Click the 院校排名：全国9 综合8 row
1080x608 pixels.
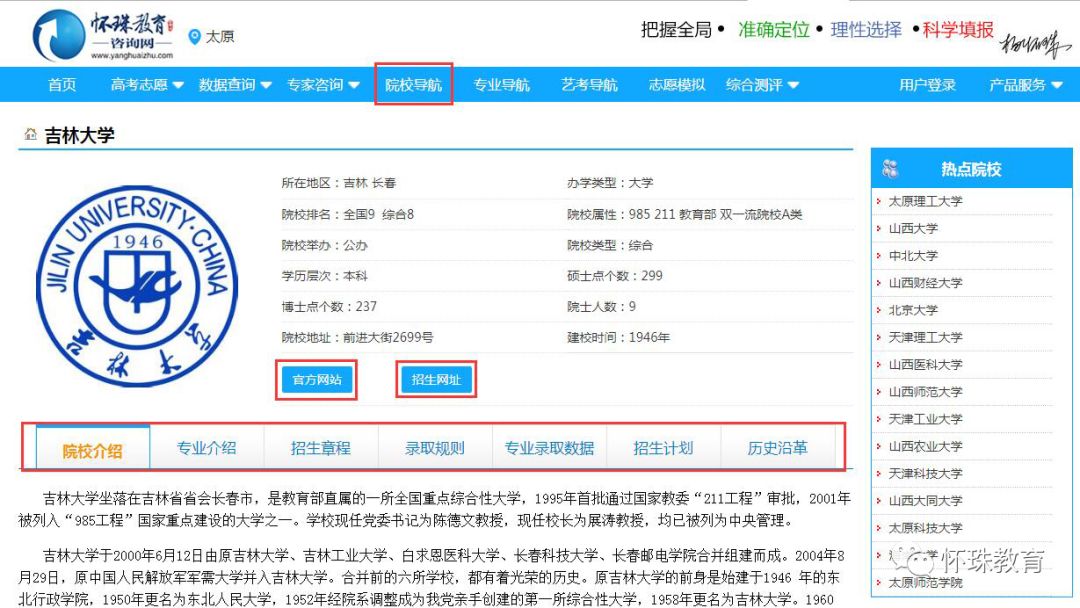pyautogui.click(x=348, y=214)
